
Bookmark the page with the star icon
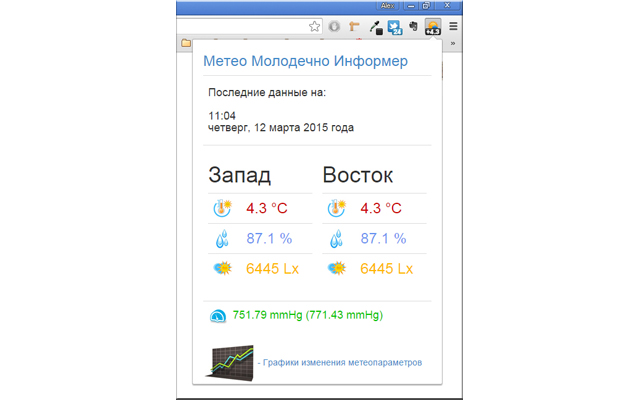coord(314,27)
